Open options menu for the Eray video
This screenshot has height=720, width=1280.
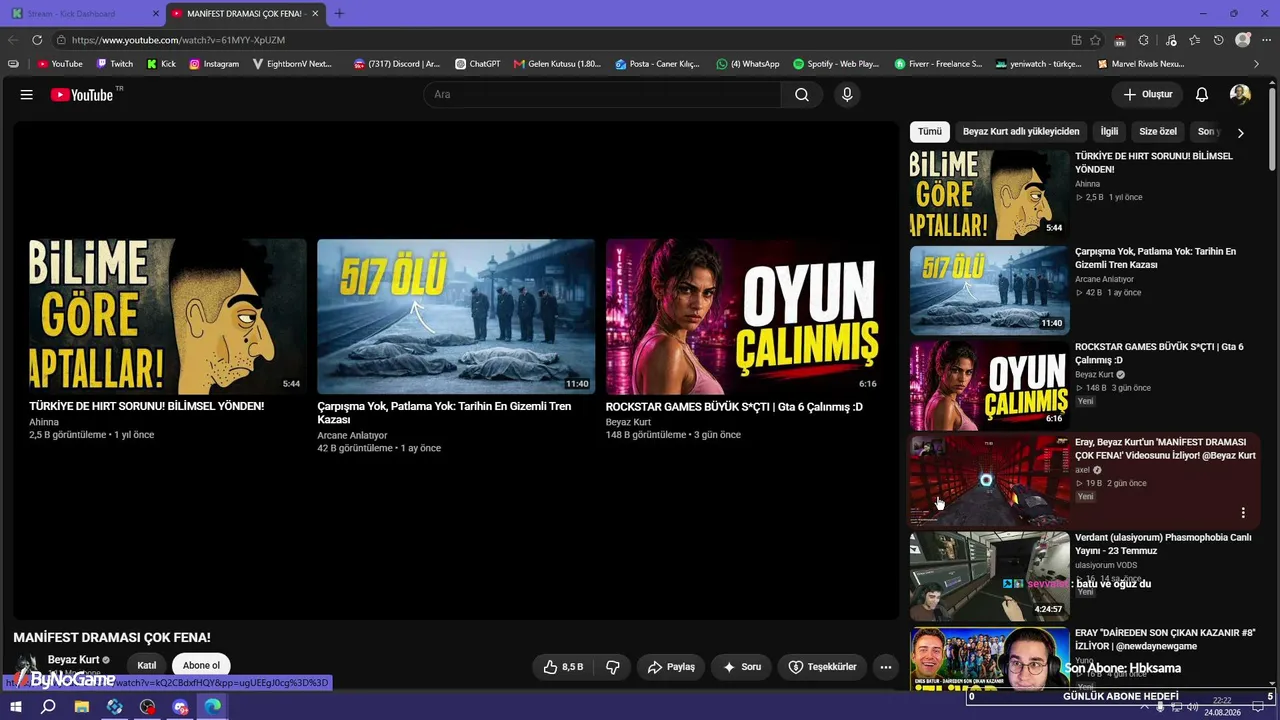1243,513
